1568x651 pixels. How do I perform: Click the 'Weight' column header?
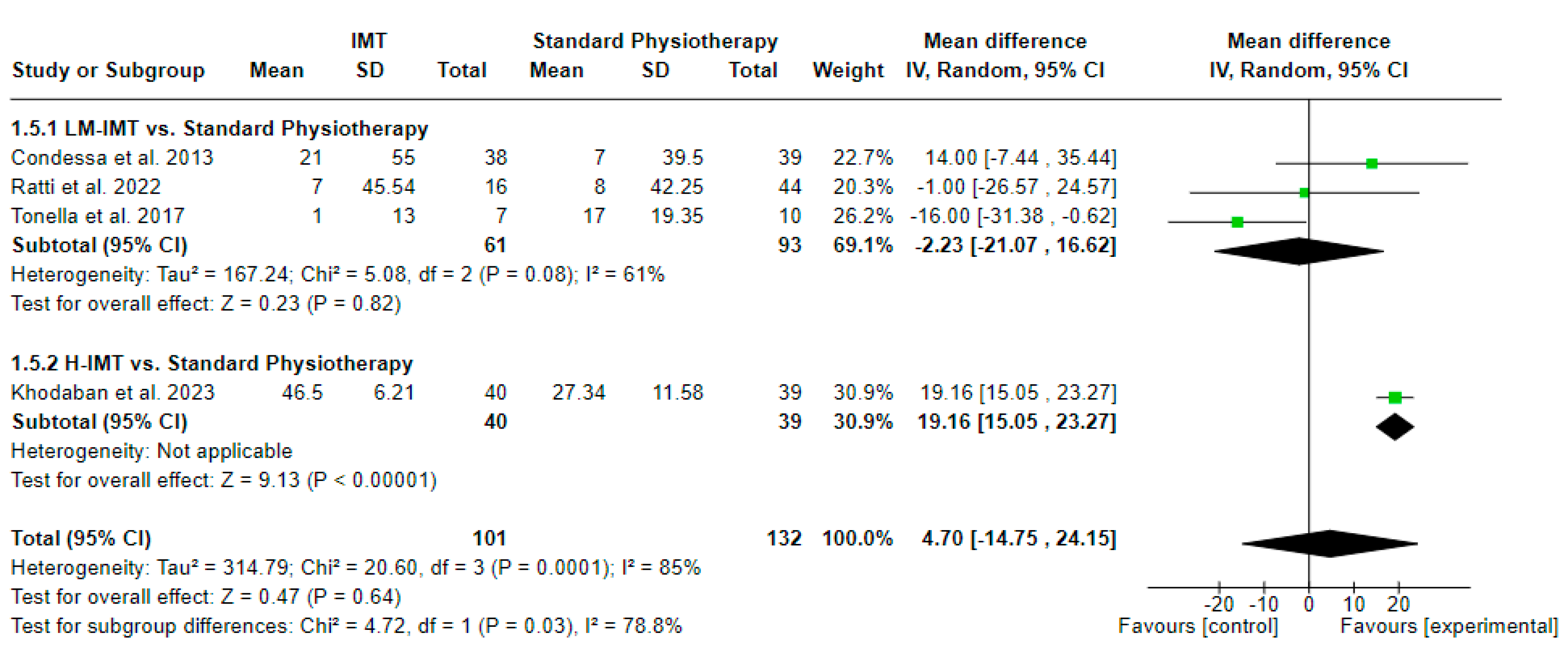pos(848,70)
